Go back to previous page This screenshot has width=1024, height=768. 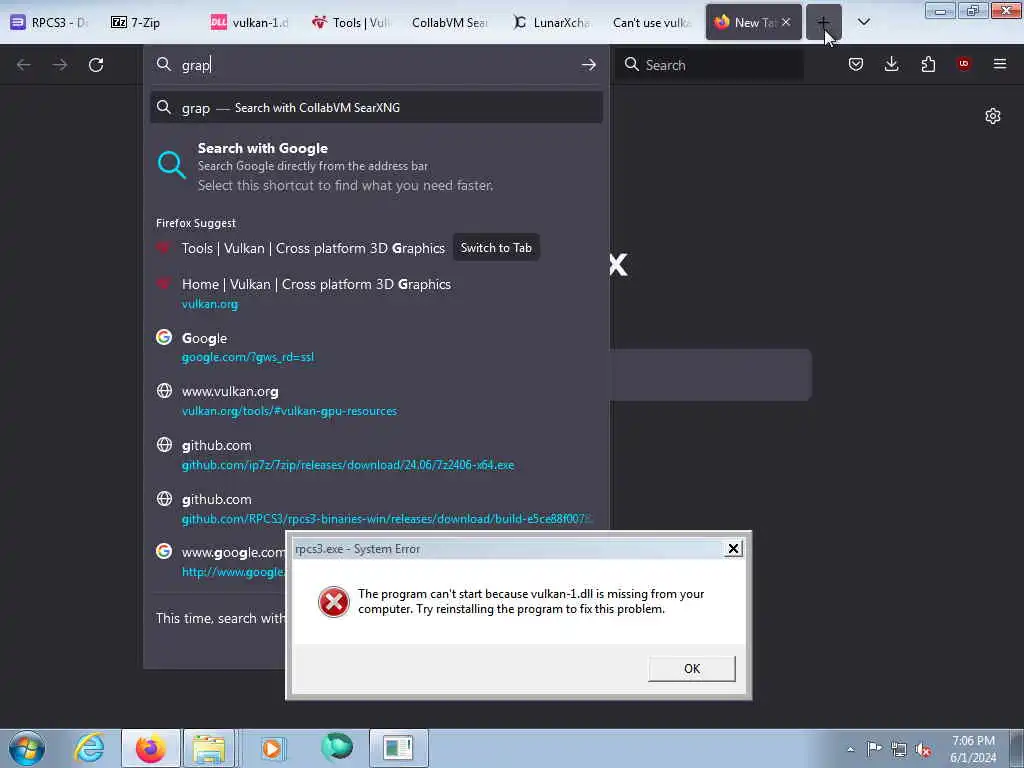tap(24, 65)
